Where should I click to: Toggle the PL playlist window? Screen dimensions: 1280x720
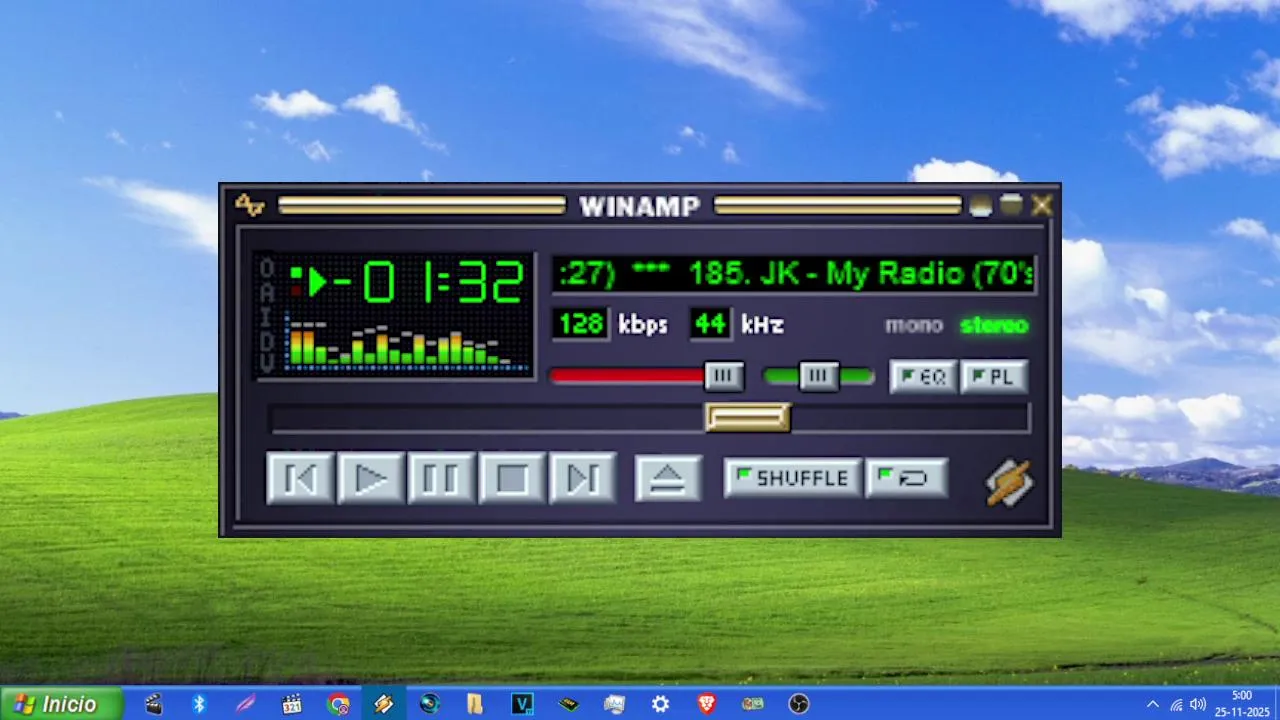(x=994, y=377)
